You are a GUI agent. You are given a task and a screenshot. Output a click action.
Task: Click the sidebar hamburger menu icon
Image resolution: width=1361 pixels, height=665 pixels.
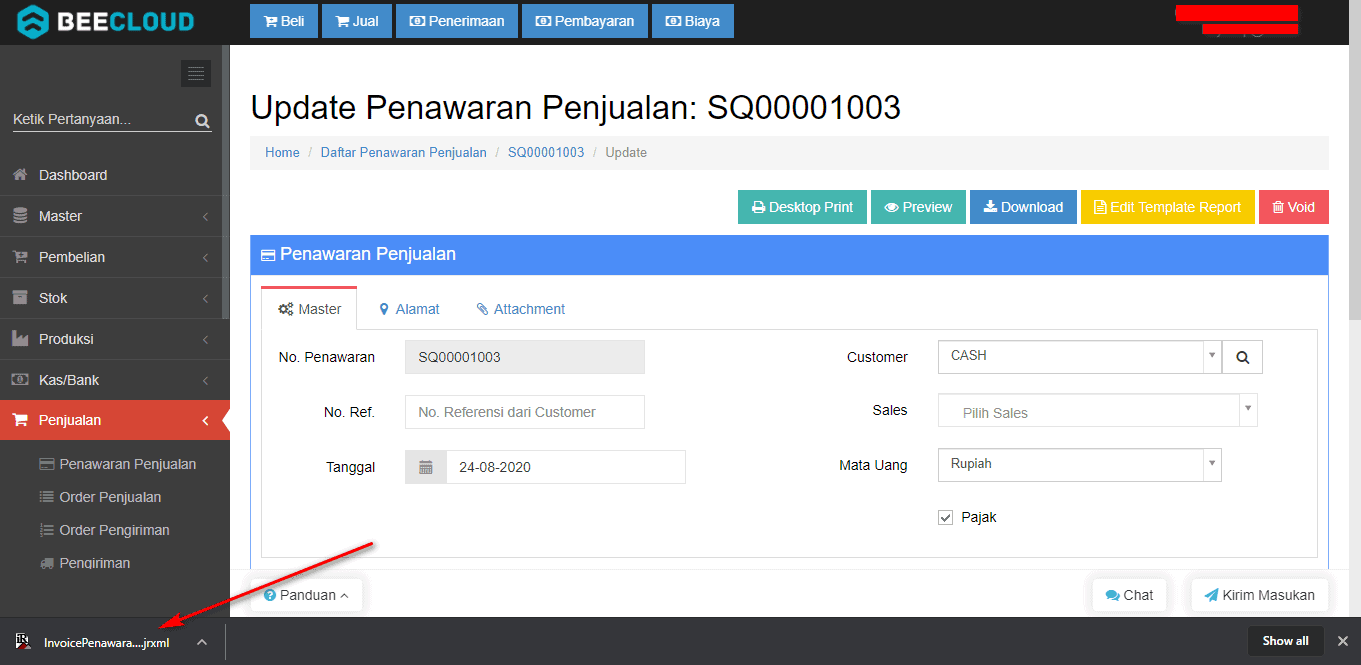click(196, 73)
